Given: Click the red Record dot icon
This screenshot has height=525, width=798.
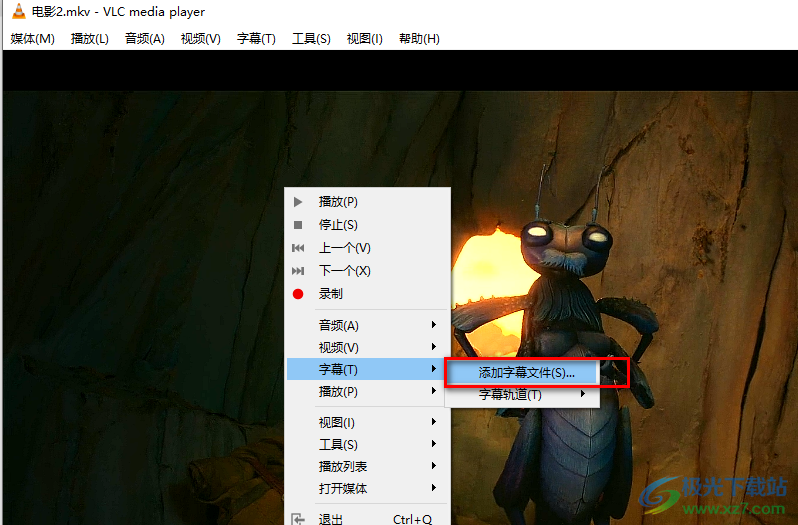Looking at the screenshot, I should pos(298,294).
